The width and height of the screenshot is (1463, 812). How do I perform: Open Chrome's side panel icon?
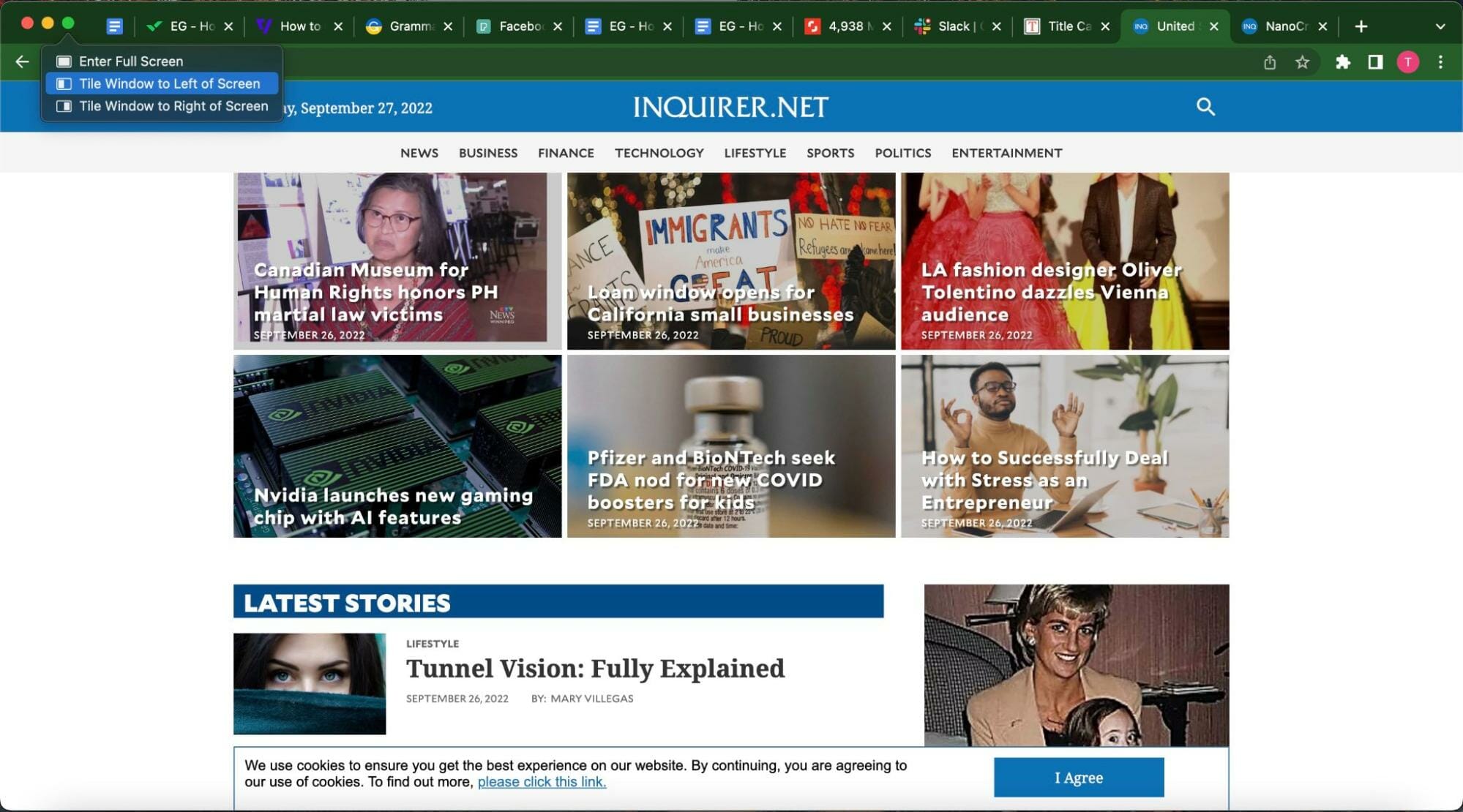[x=1377, y=61]
